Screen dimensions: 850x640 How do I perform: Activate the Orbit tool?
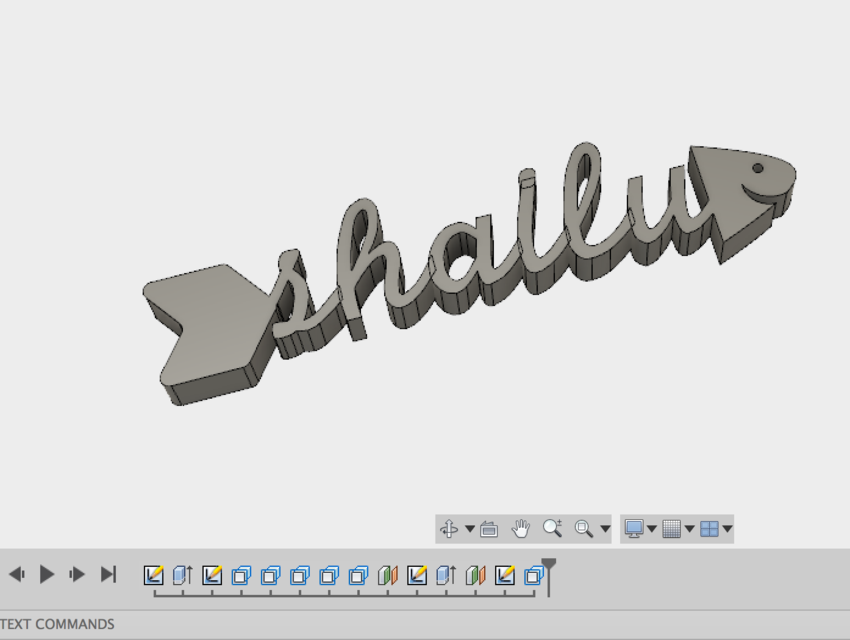tap(449, 527)
